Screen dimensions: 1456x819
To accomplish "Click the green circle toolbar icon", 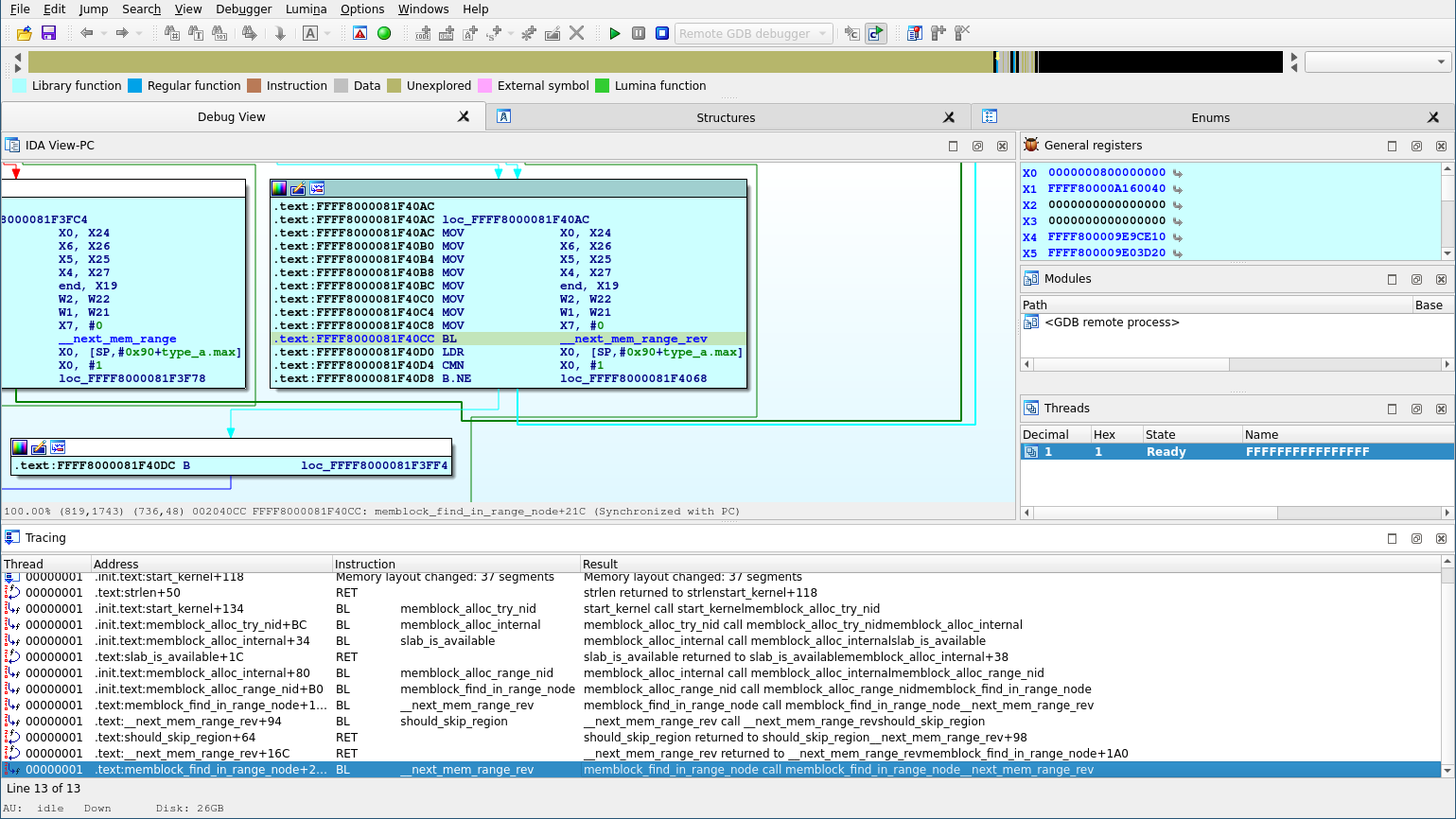I will pos(385,33).
